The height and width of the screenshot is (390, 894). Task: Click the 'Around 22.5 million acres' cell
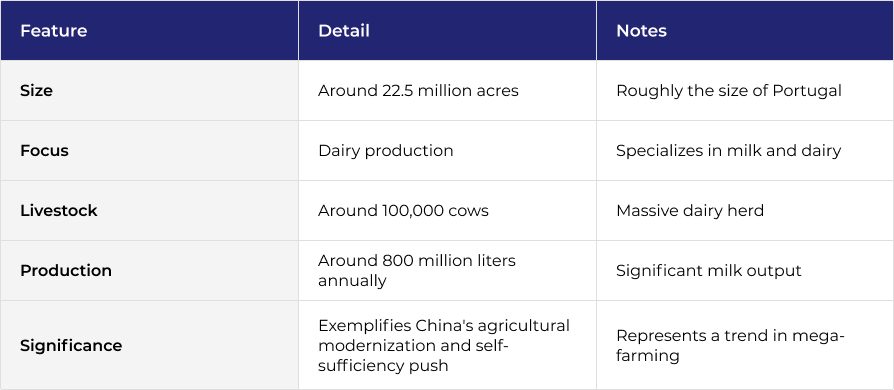tap(418, 91)
